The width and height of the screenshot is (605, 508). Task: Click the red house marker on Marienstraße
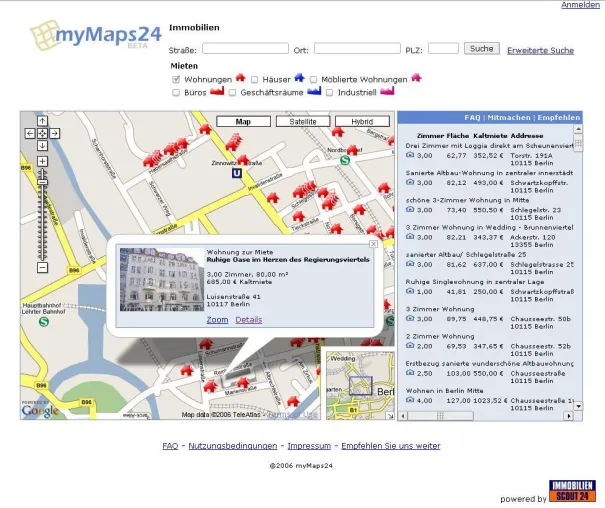[x=243, y=382]
